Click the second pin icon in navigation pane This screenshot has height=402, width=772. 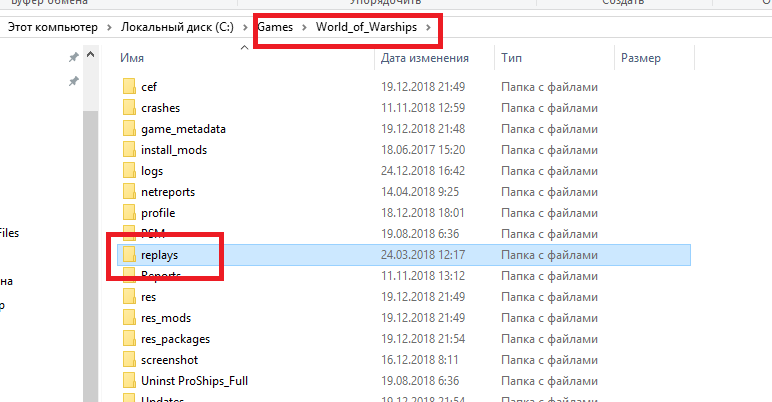[x=73, y=81]
